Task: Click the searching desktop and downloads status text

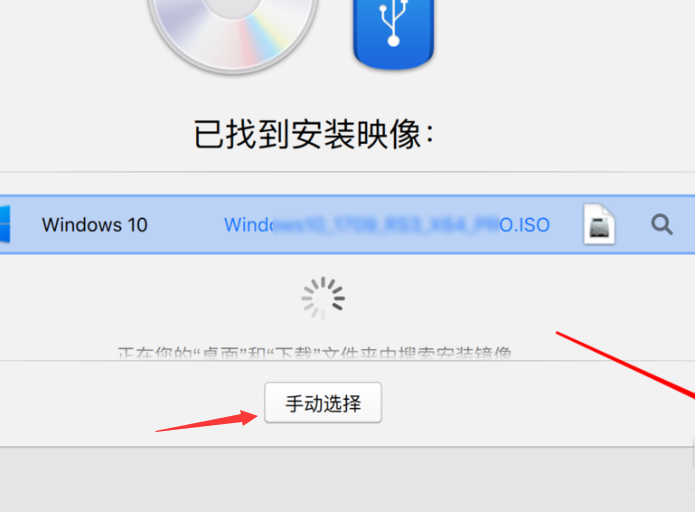Action: (314, 353)
